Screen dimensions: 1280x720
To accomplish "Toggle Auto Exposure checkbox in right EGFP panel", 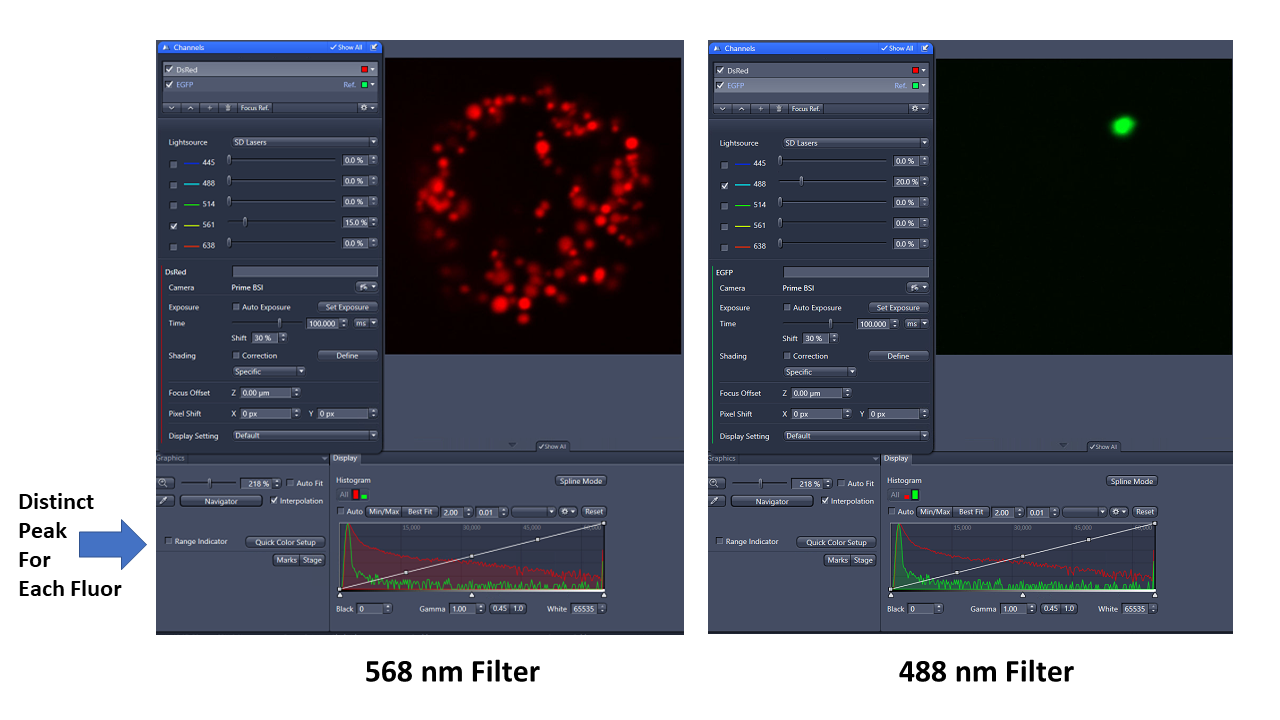I will coord(787,308).
